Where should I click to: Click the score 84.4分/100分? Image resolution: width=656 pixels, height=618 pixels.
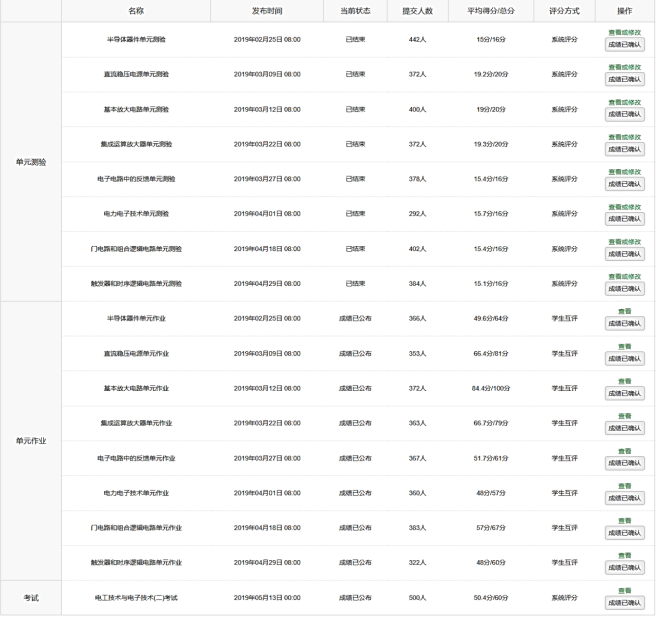491,388
